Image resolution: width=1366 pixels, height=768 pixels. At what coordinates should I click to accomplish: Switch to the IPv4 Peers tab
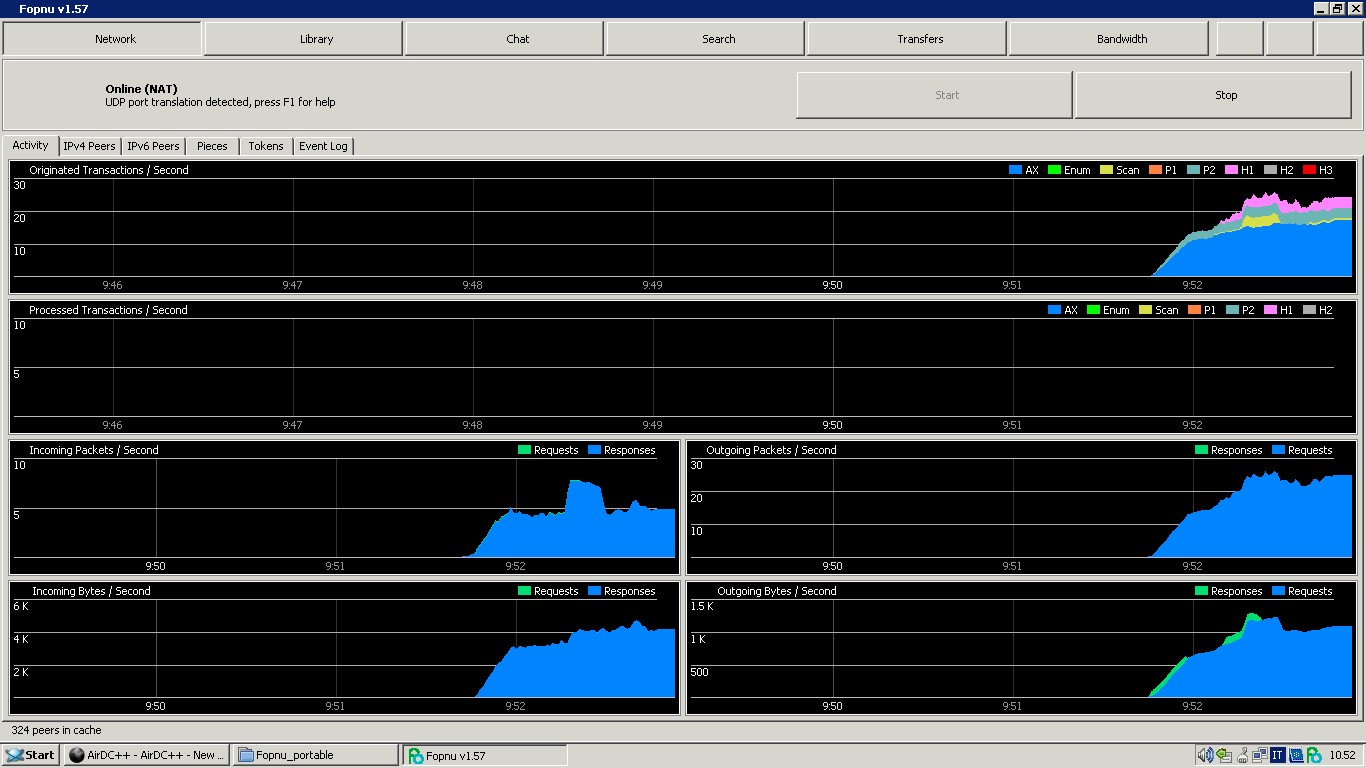[x=89, y=146]
